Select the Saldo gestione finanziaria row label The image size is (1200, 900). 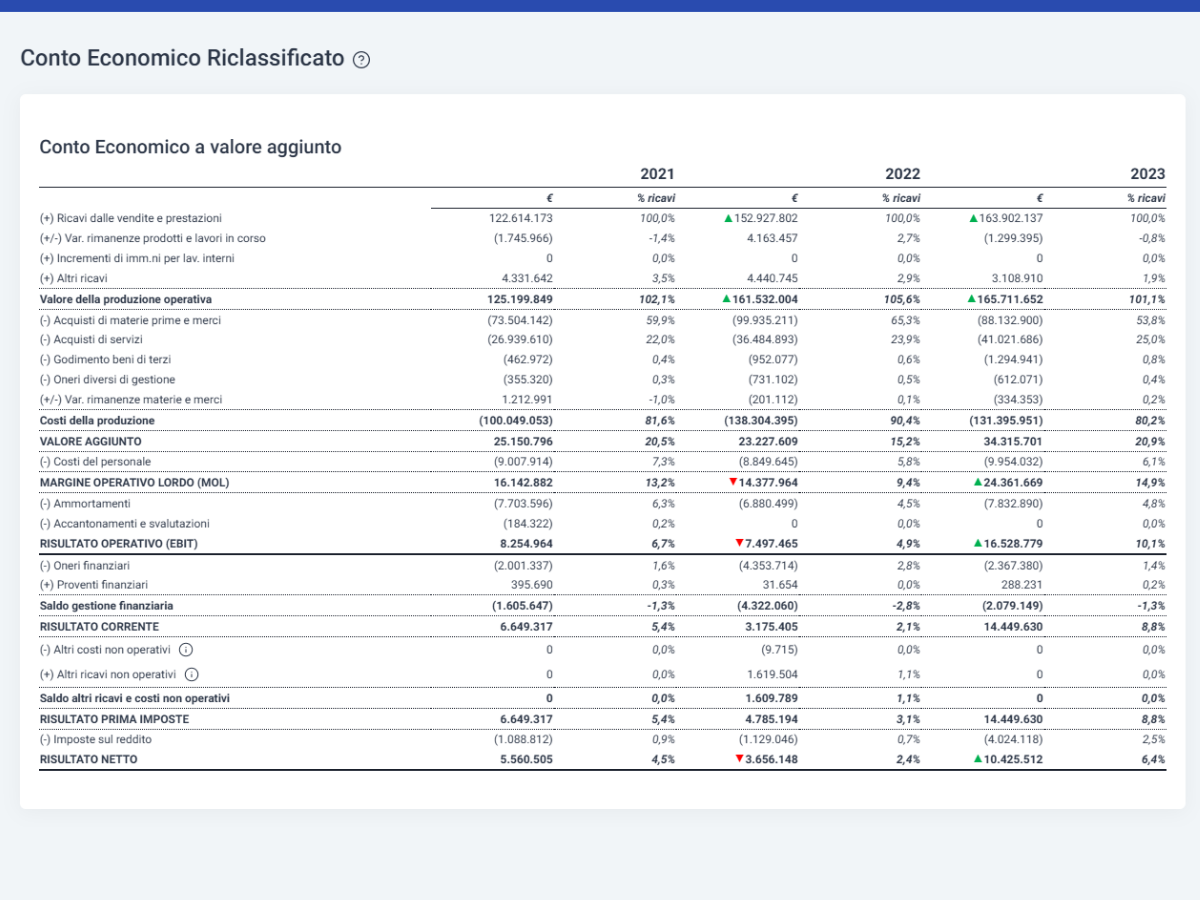[x=106, y=606]
